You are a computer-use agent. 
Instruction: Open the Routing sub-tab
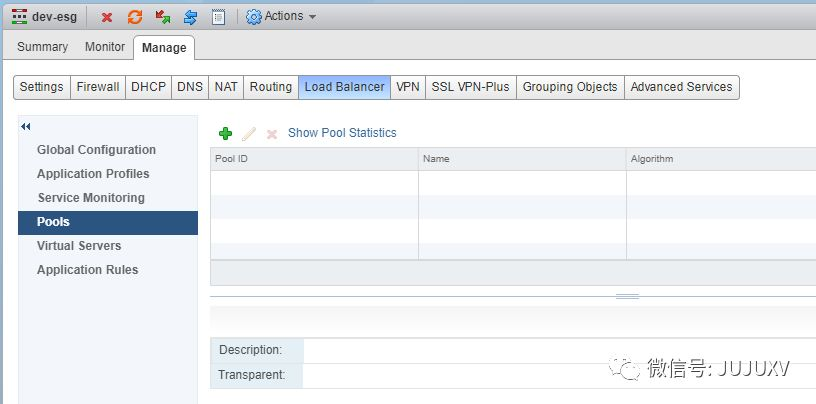pyautogui.click(x=271, y=87)
